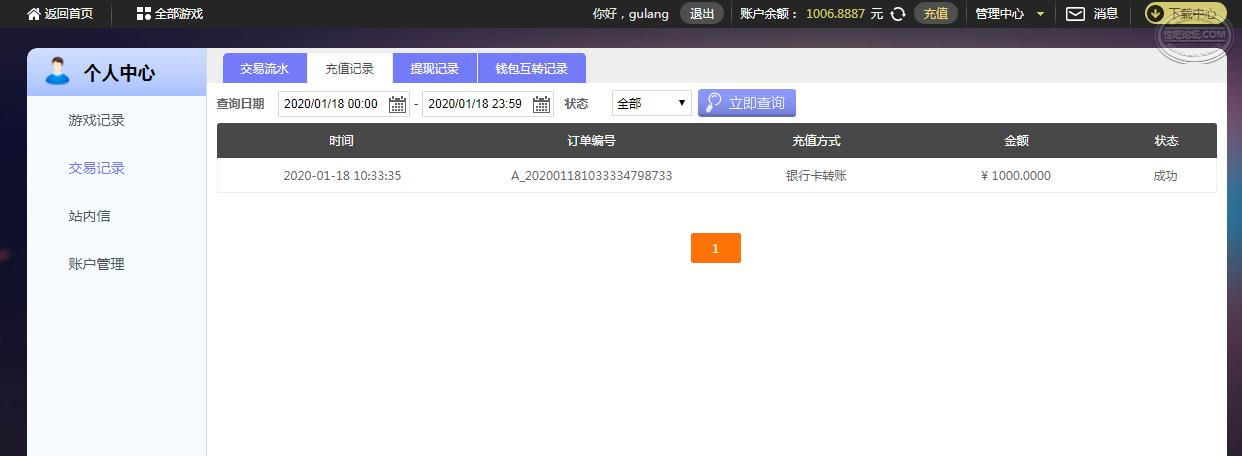This screenshot has width=1242, height=456.
Task: Open the envelope message icon
Action: [1075, 14]
